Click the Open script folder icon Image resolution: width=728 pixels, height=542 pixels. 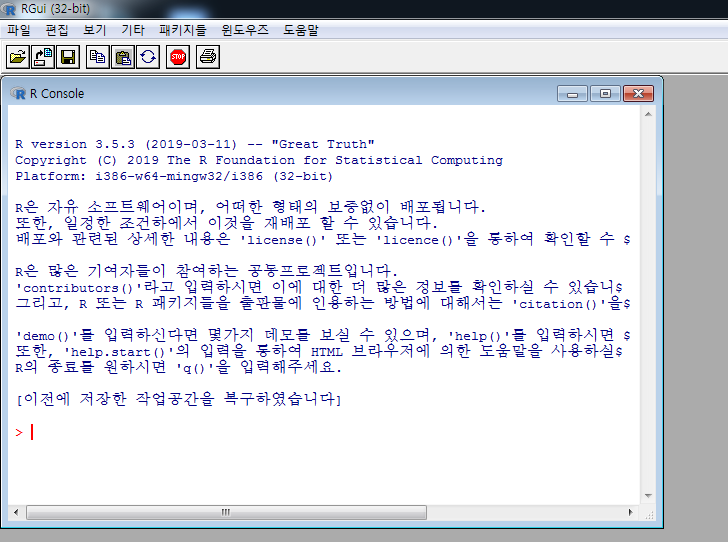(18, 57)
